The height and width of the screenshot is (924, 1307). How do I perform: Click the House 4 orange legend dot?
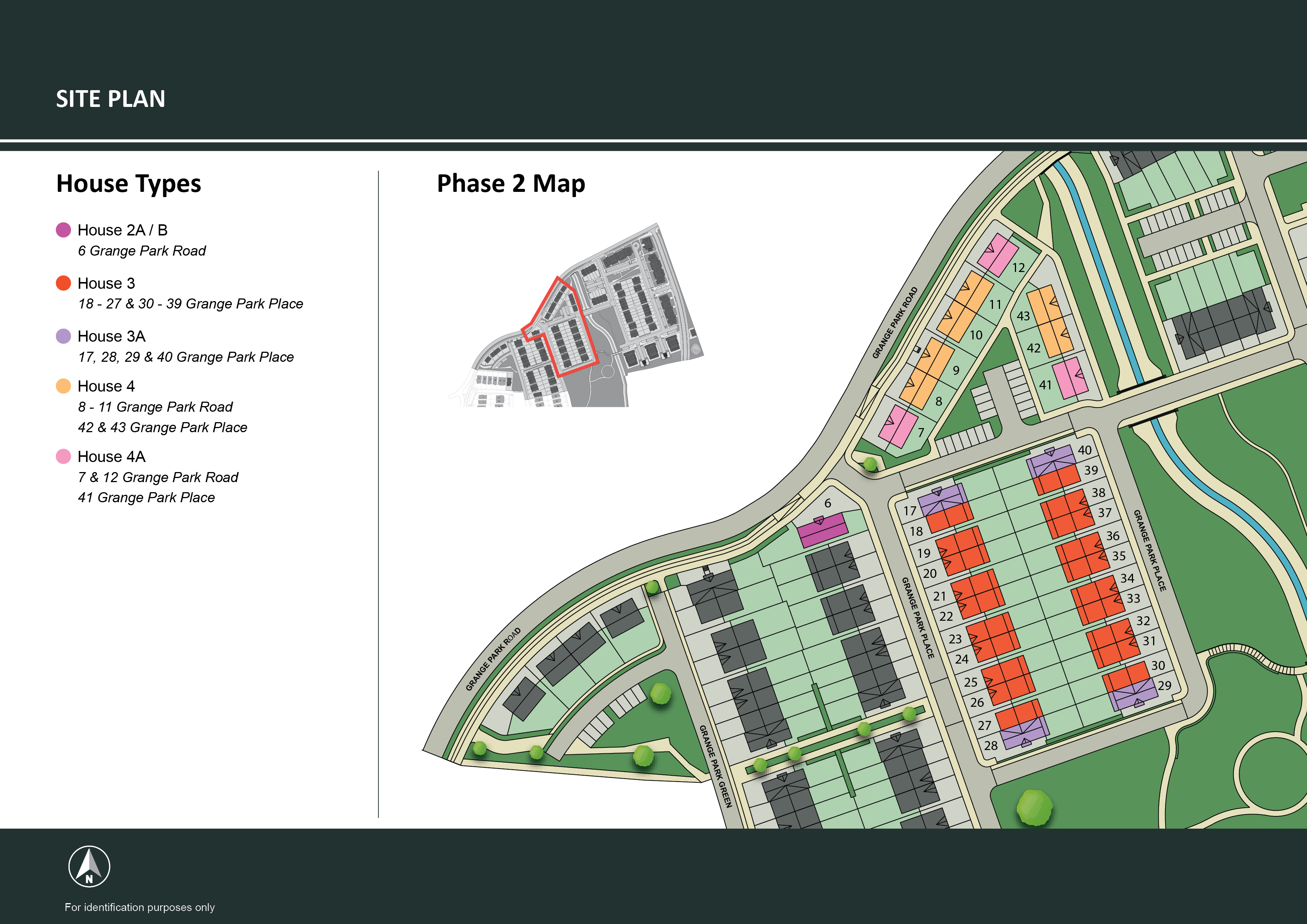point(63,386)
